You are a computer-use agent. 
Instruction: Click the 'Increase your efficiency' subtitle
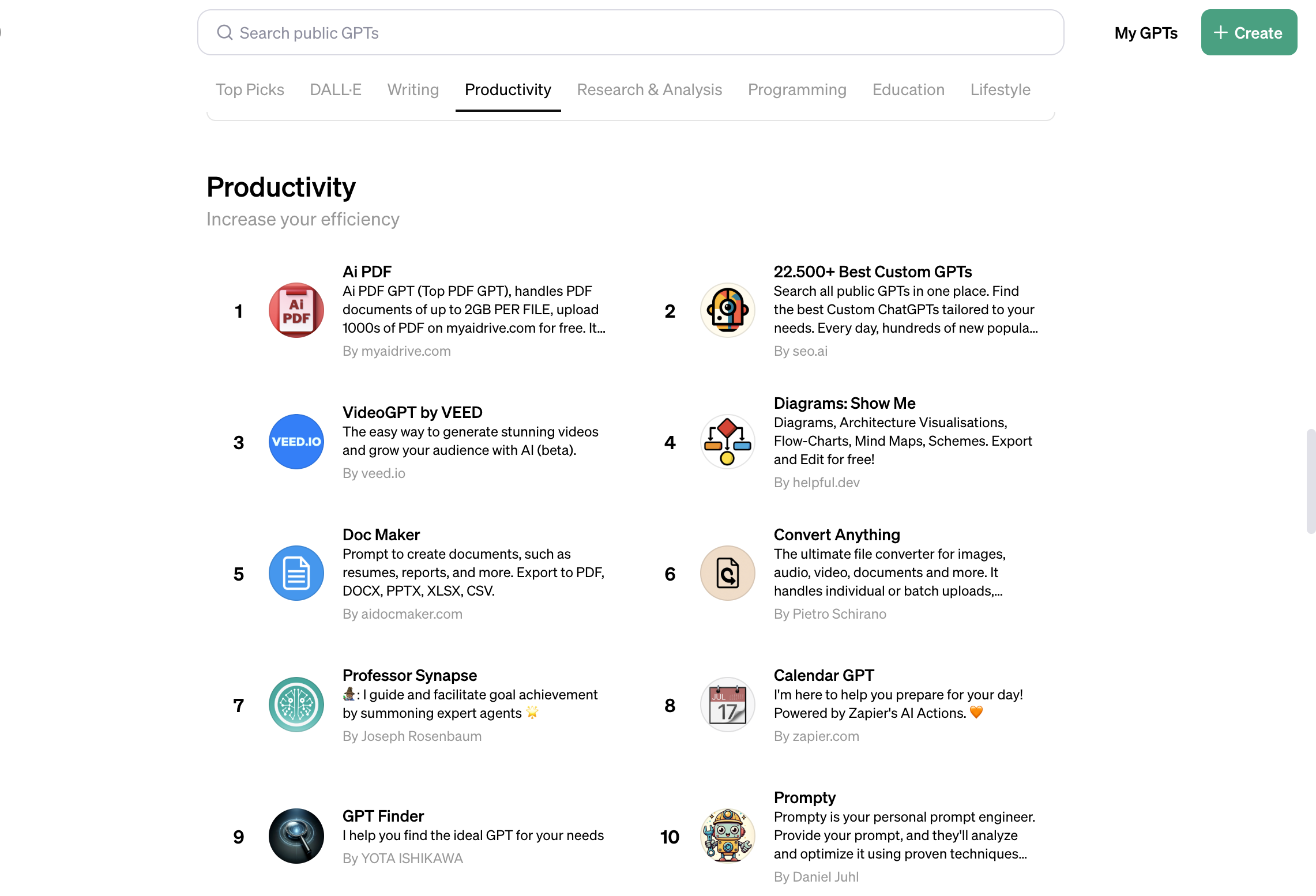[303, 219]
